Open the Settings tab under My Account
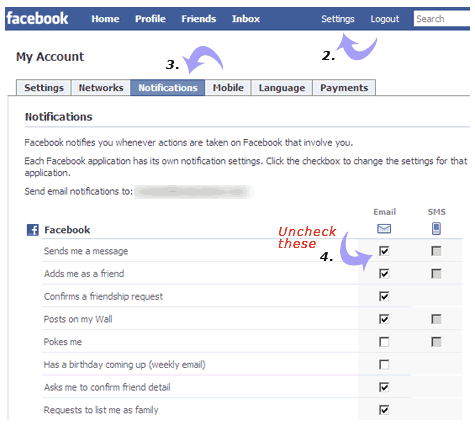The height and width of the screenshot is (437, 475). pos(44,88)
